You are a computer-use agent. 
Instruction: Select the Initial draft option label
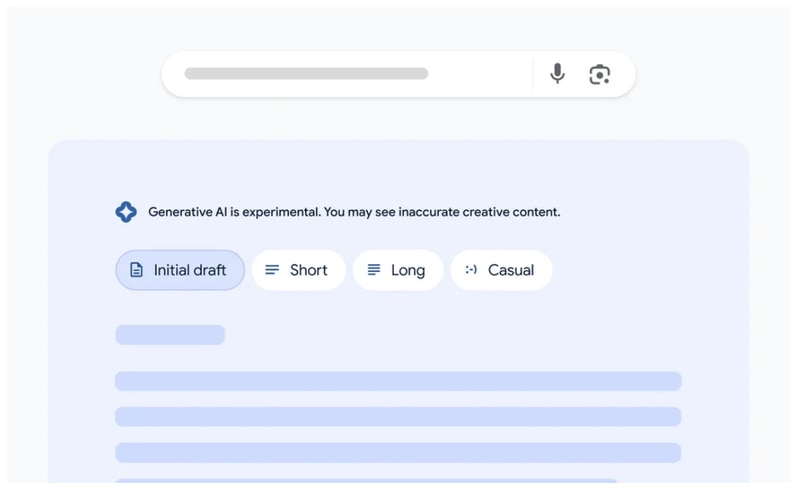click(197, 270)
